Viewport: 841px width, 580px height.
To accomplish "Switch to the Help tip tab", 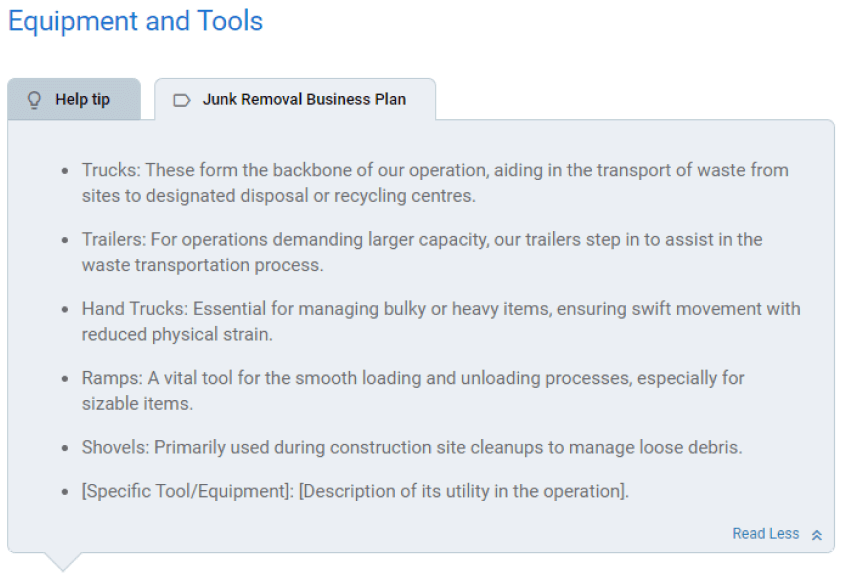I will pyautogui.click(x=74, y=99).
